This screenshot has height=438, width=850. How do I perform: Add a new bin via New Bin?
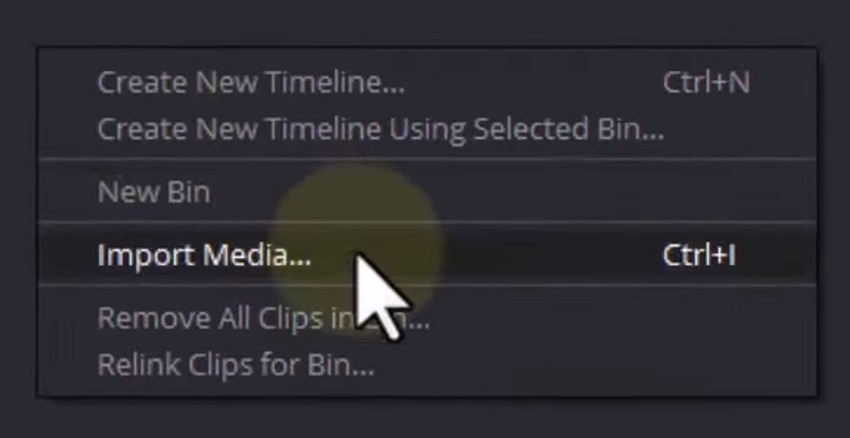click(427, 192)
